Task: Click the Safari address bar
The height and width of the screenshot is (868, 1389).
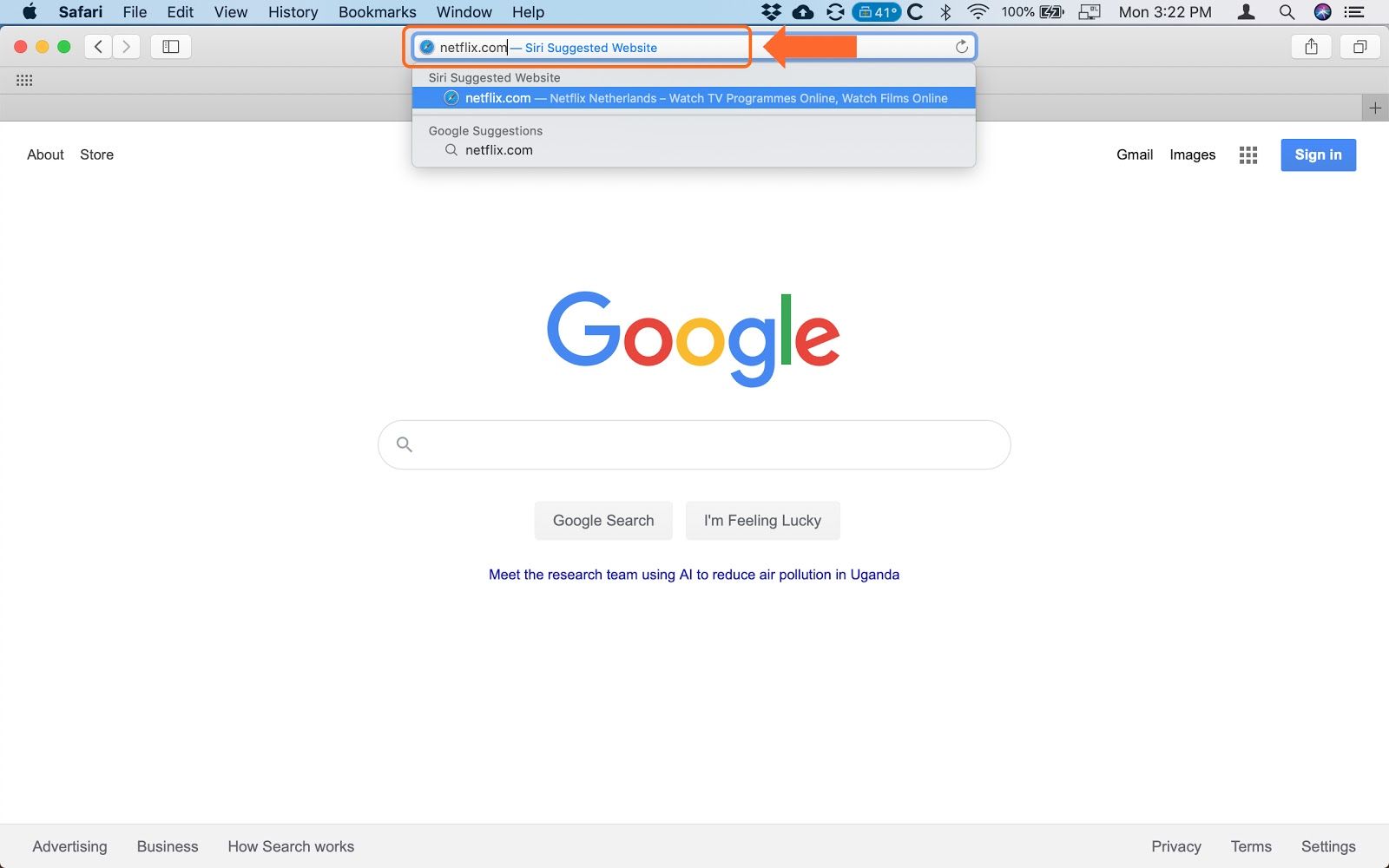Action: click(x=694, y=47)
